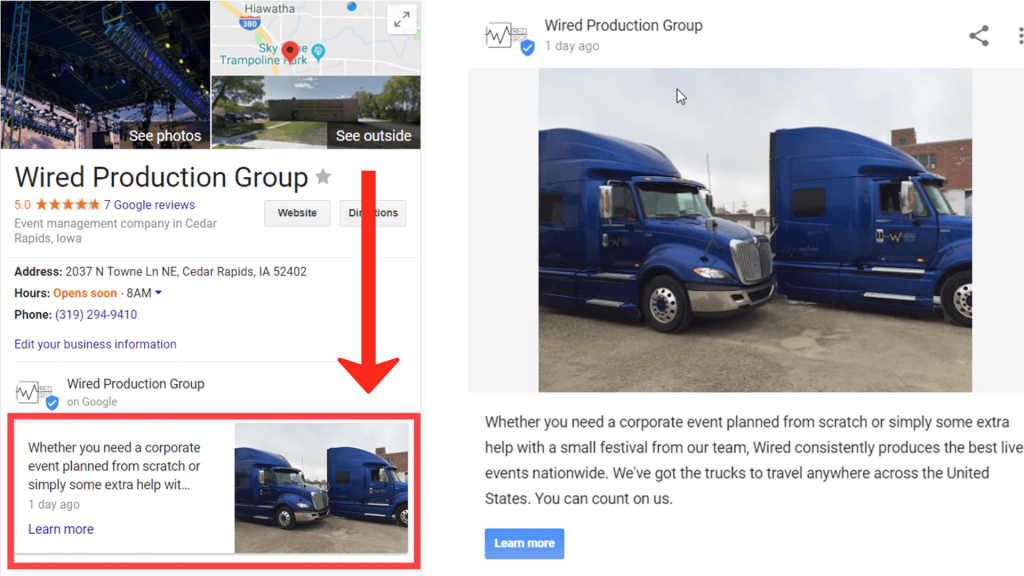Click the five-star rating stars
Screen dimensions: 1024x576
click(68, 205)
